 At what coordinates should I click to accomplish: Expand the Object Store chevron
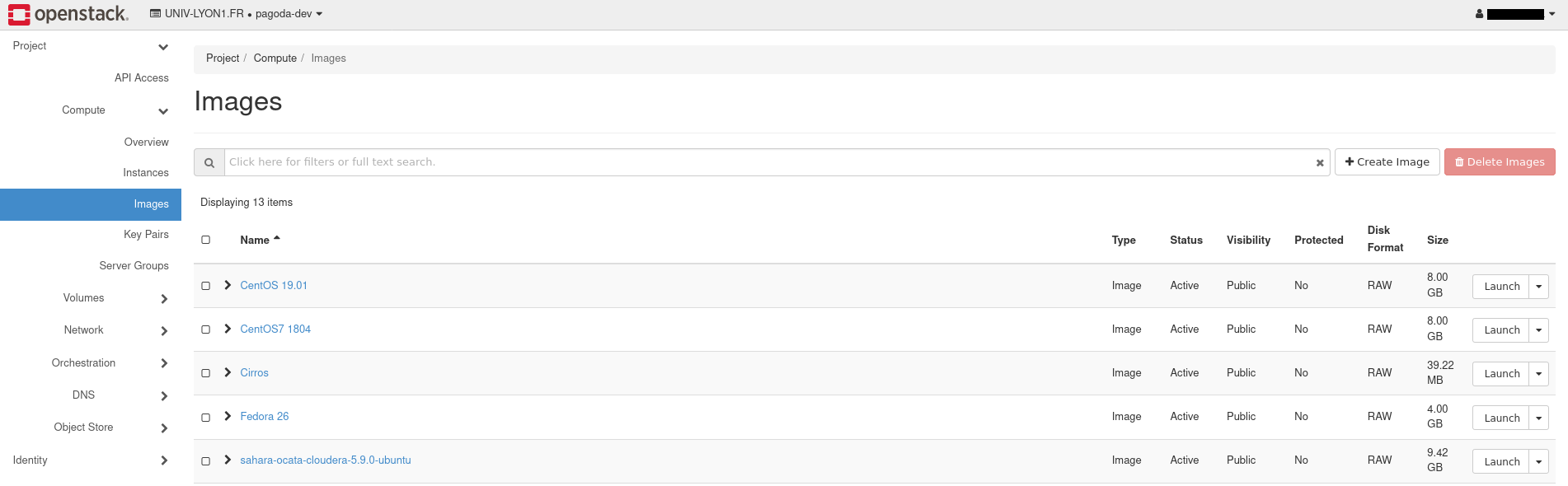[164, 428]
